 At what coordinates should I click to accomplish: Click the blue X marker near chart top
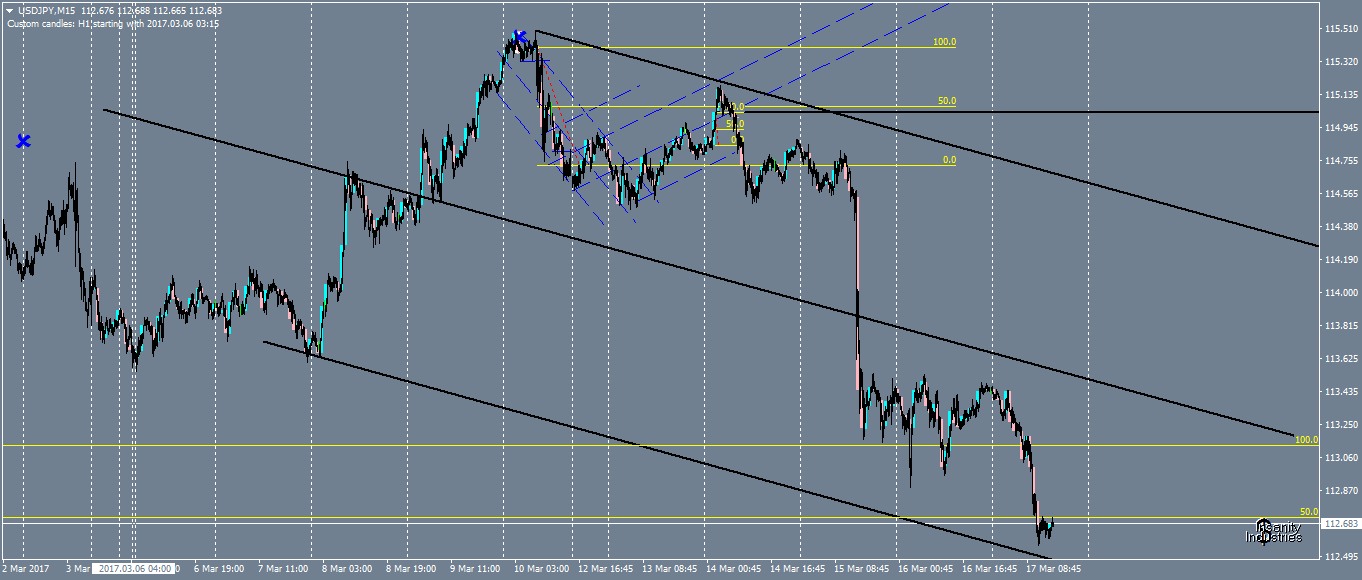(x=520, y=35)
